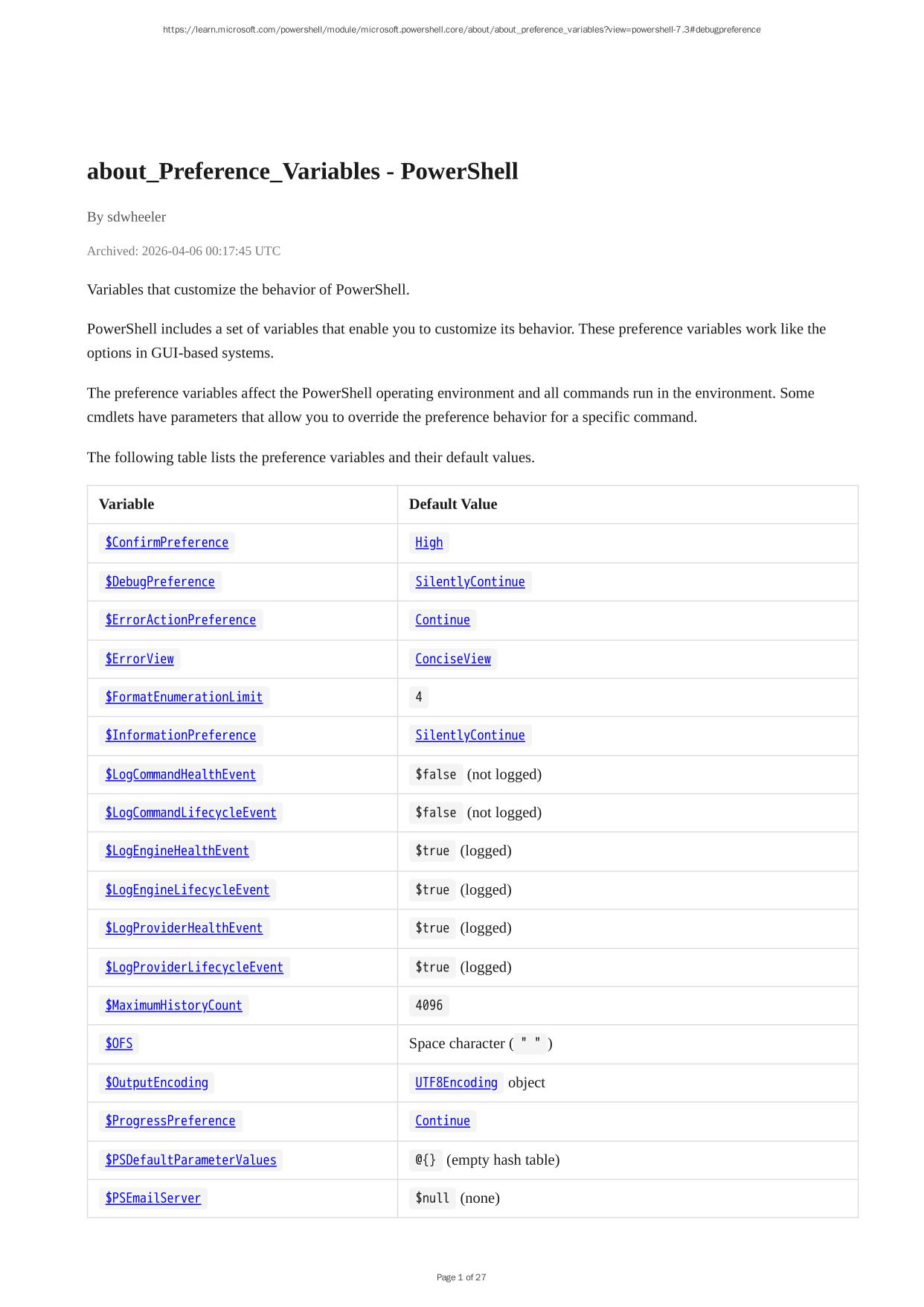Open the $ErrorActionPreference link
Screen dimensions: 924x1307
(180, 620)
